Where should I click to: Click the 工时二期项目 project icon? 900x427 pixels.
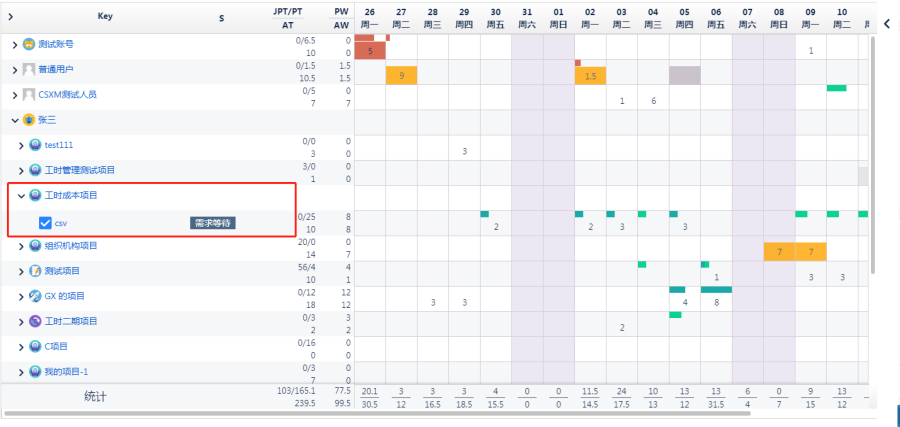pyautogui.click(x=36, y=321)
